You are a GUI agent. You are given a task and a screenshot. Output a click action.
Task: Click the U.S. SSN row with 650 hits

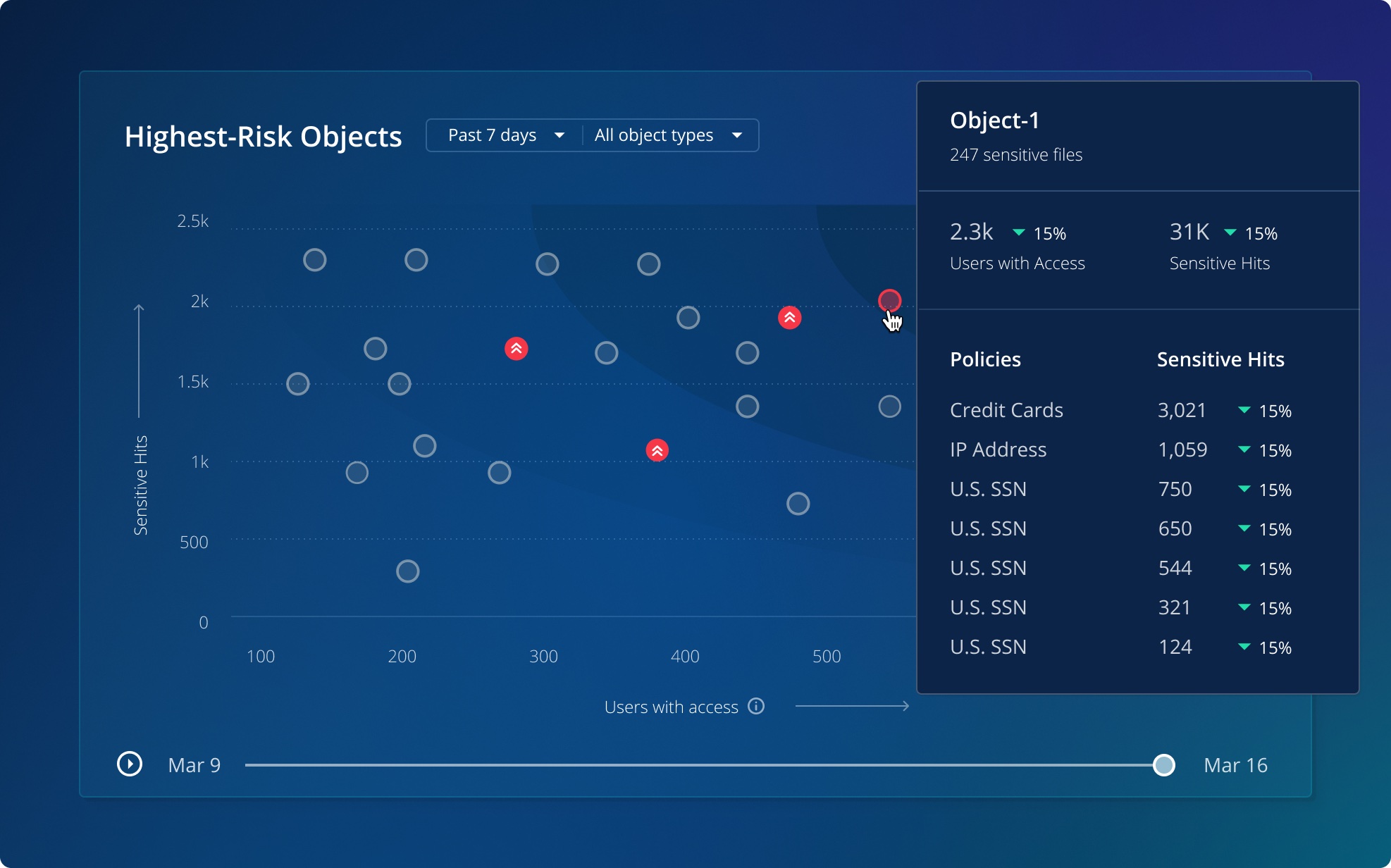(1121, 528)
